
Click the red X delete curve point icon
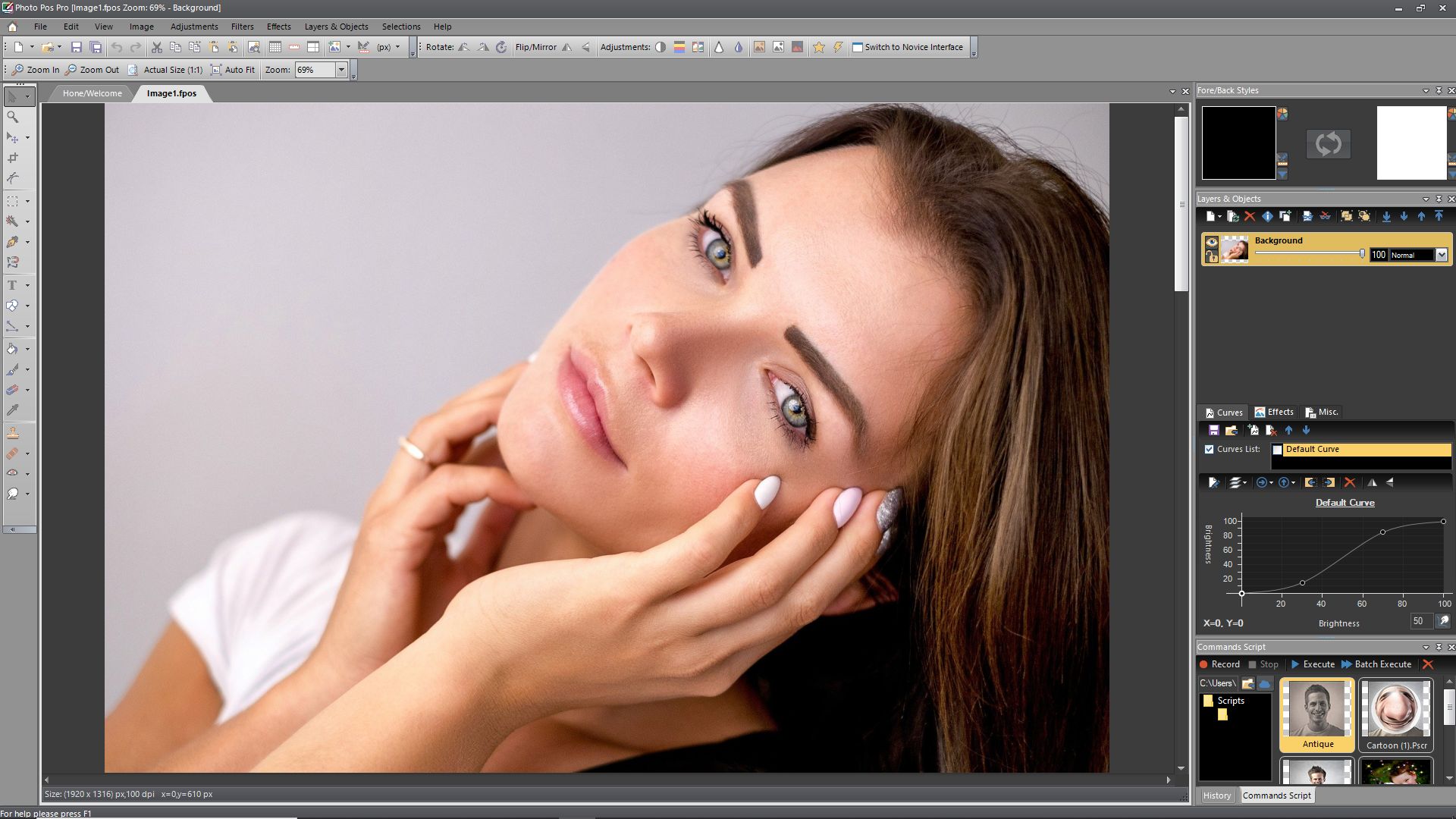tap(1350, 482)
